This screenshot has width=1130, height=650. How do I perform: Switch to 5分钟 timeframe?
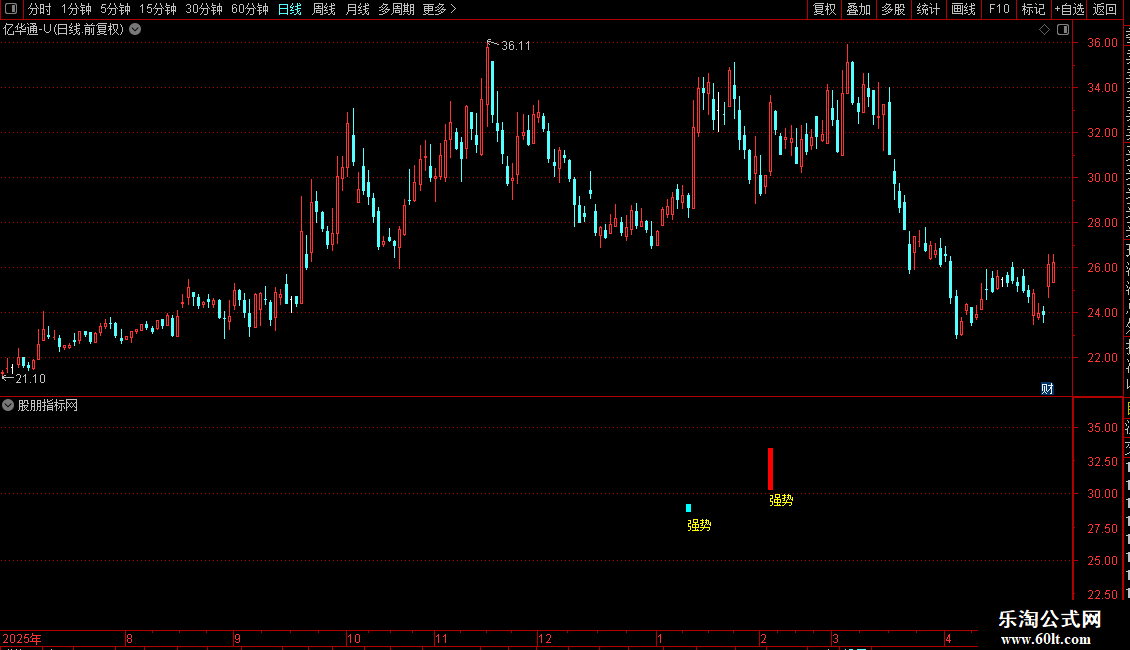point(115,9)
